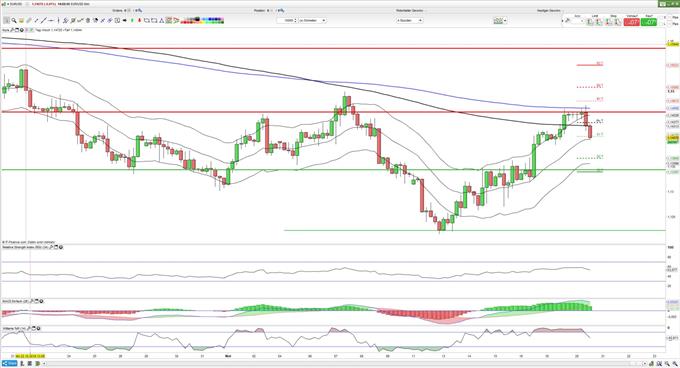Image resolution: width=680 pixels, height=368 pixels.
Task: Click the yellow highlighted date label
Action: click(x=30, y=356)
